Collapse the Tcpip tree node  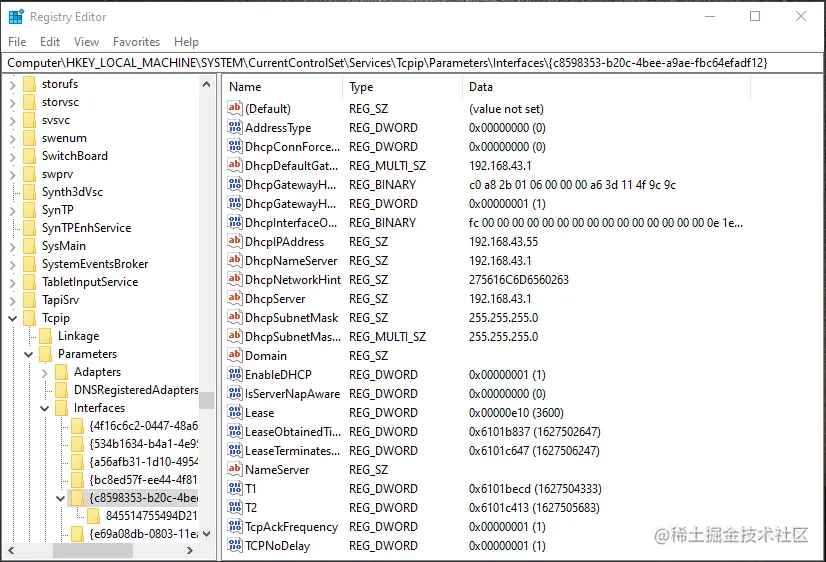pos(13,318)
